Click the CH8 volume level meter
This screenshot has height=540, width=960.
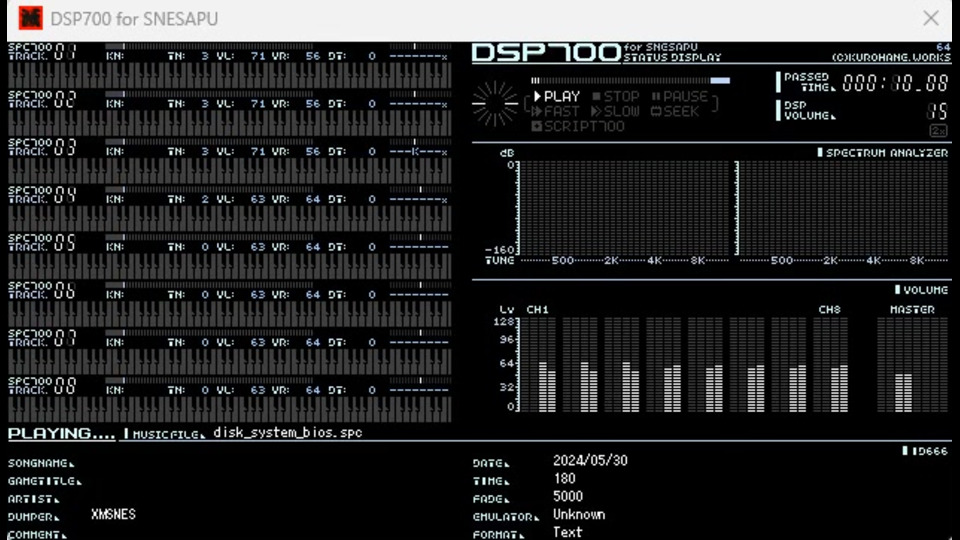(831, 365)
